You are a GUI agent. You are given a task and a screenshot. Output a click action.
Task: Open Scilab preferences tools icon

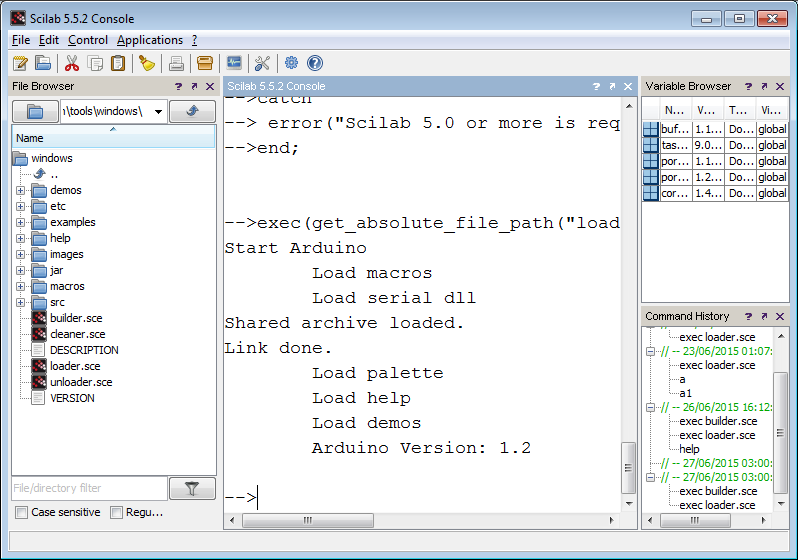click(263, 63)
